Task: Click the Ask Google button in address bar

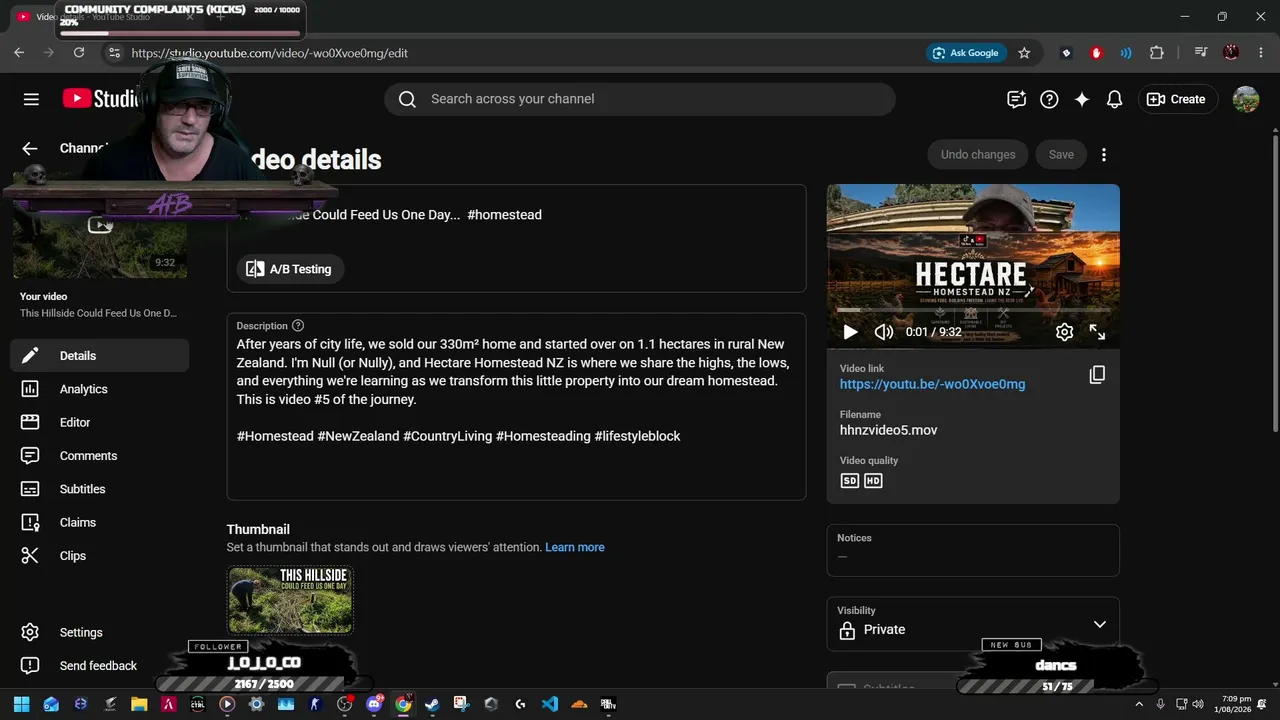Action: [965, 53]
